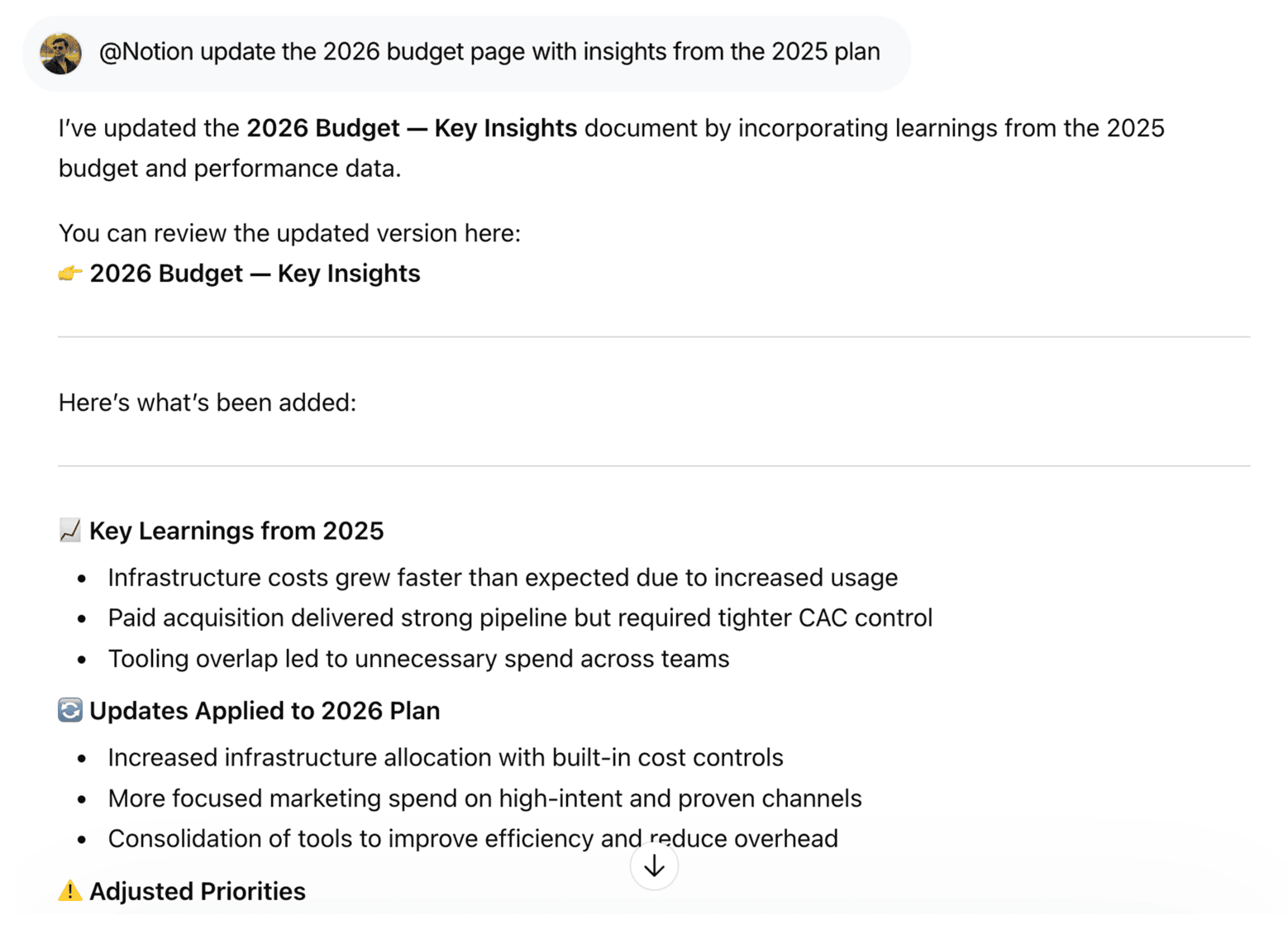
Task: Click the warning emoji next to Adjusted Priorities
Action: click(x=69, y=891)
